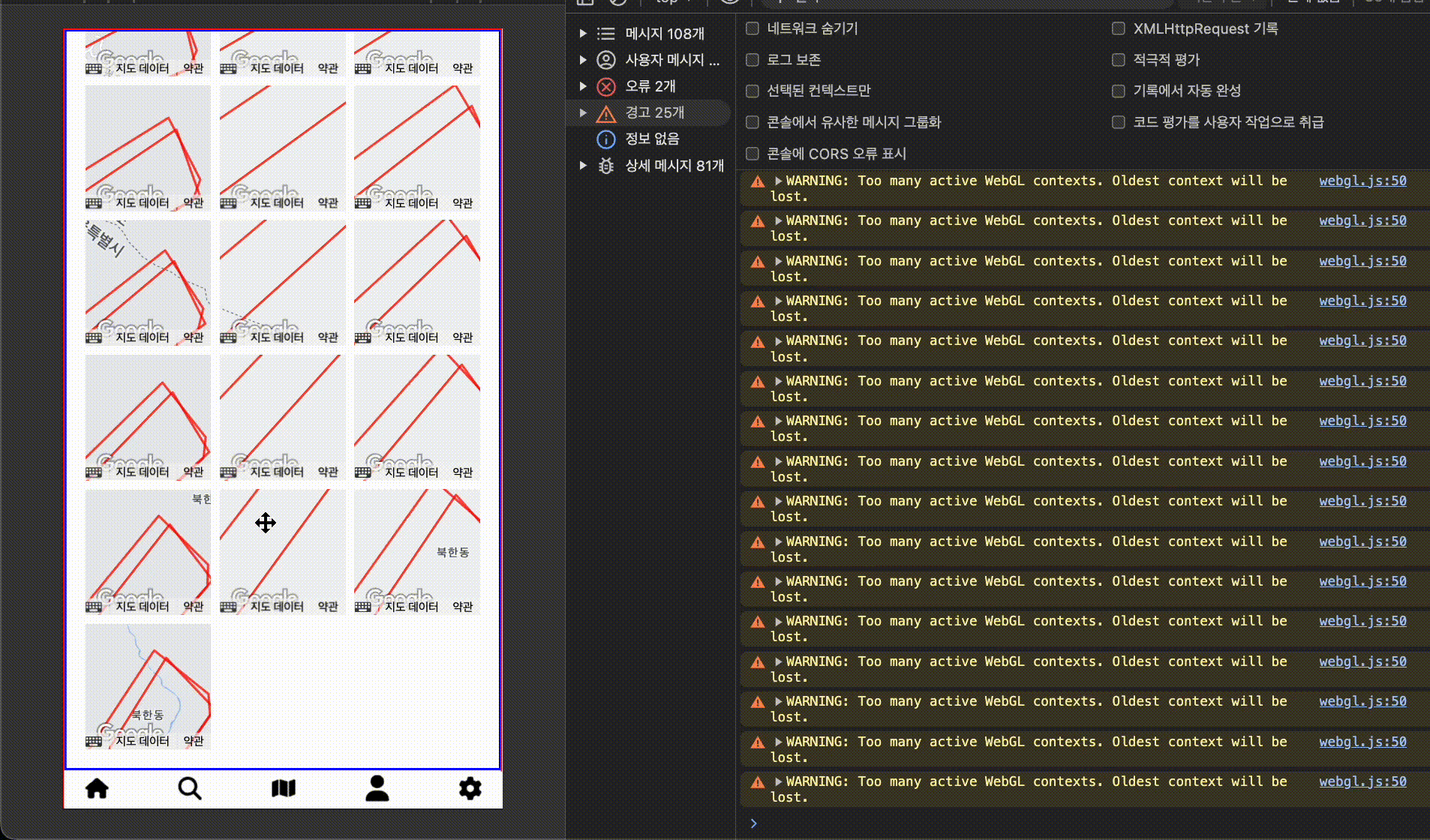Viewport: 1430px width, 840px height.
Task: Open the settings gear in bottom navigation
Action: tap(470, 787)
